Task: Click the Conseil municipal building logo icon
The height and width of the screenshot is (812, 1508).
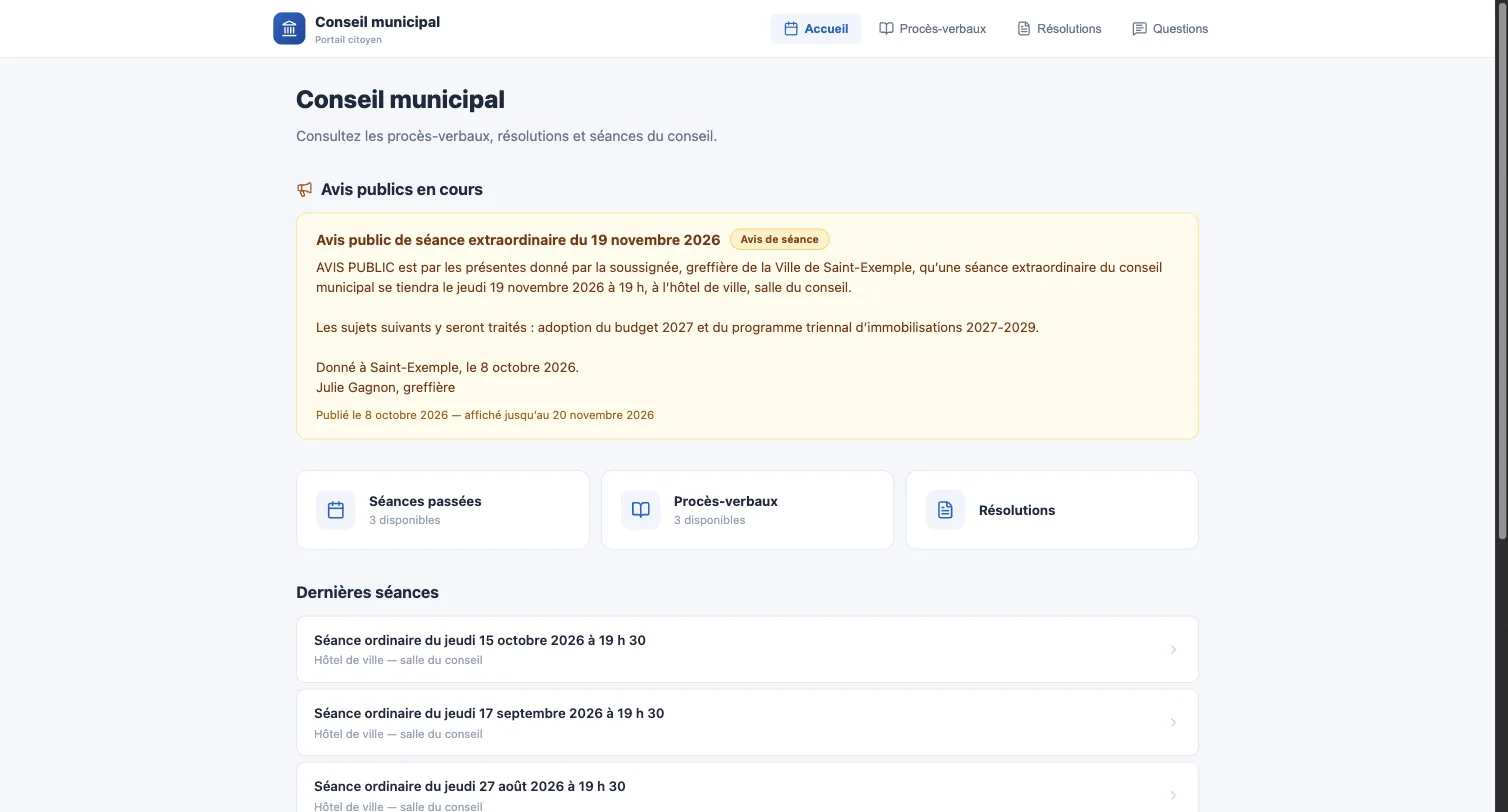Action: click(x=289, y=28)
